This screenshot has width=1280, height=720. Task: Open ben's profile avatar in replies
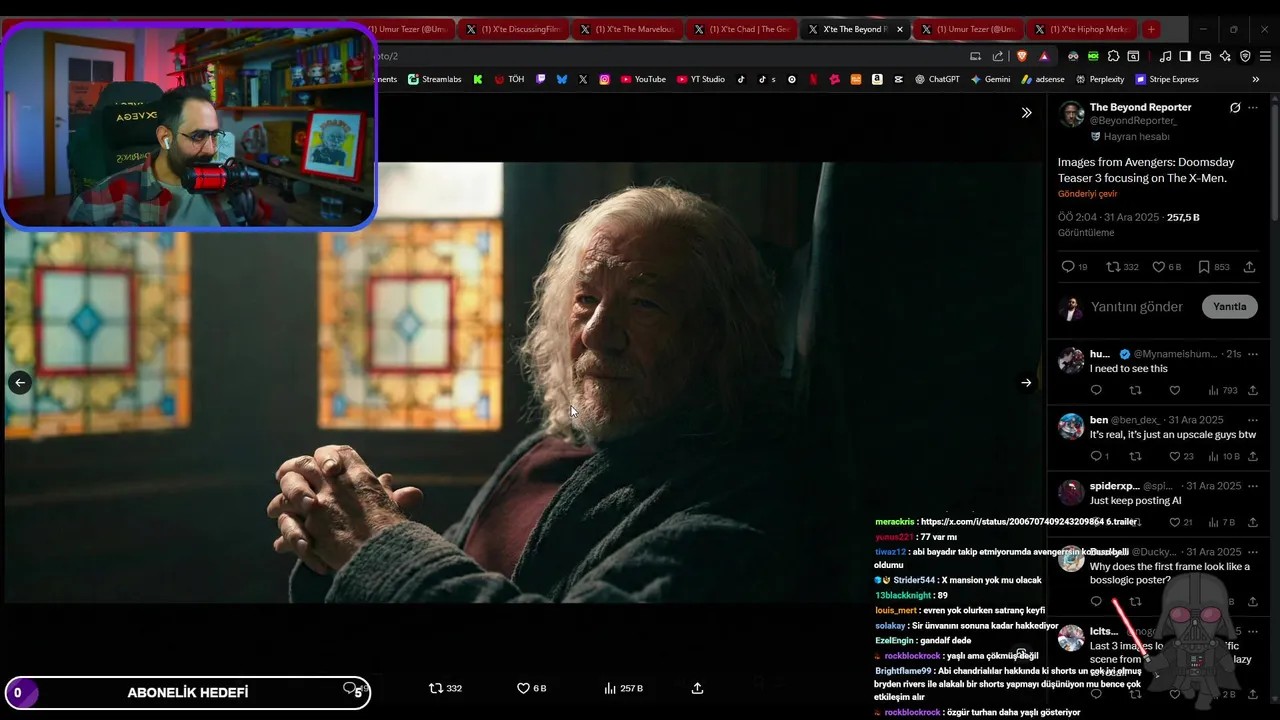click(x=1071, y=427)
